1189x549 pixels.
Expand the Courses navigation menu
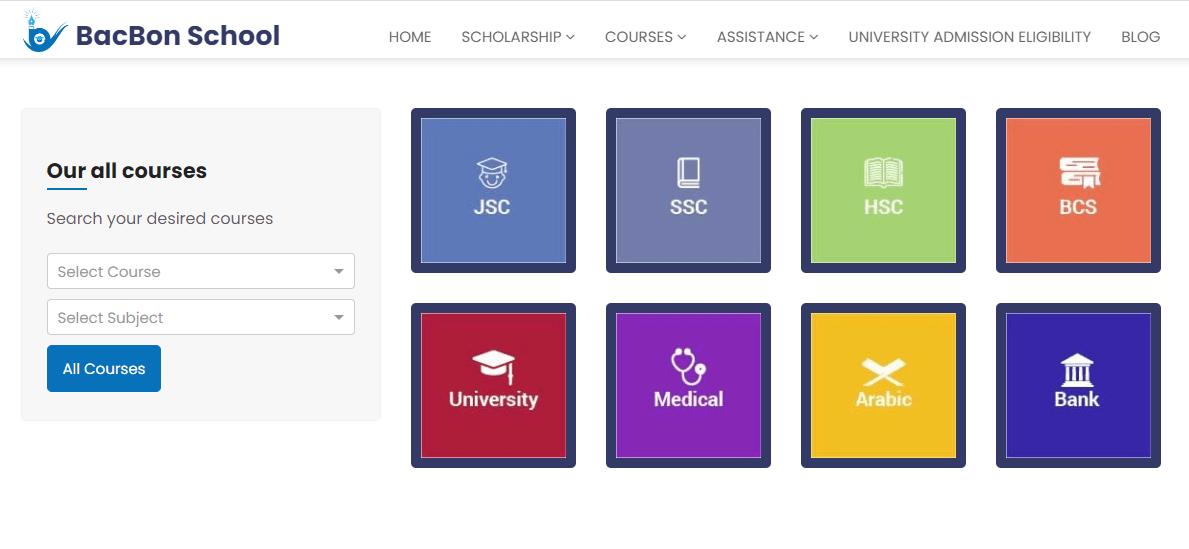pyautogui.click(x=645, y=37)
